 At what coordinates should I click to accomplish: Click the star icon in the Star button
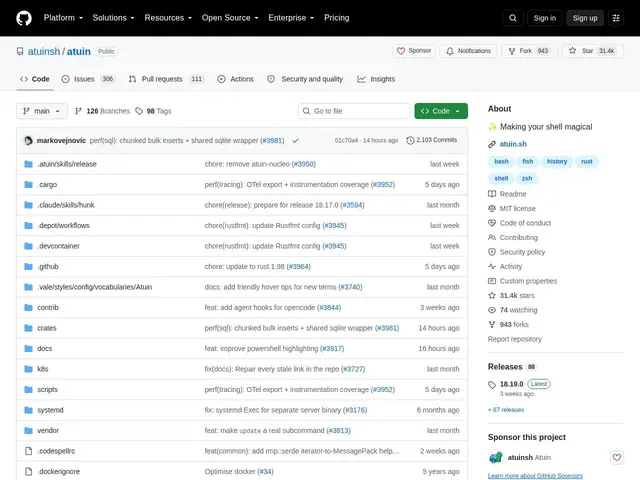coord(572,51)
